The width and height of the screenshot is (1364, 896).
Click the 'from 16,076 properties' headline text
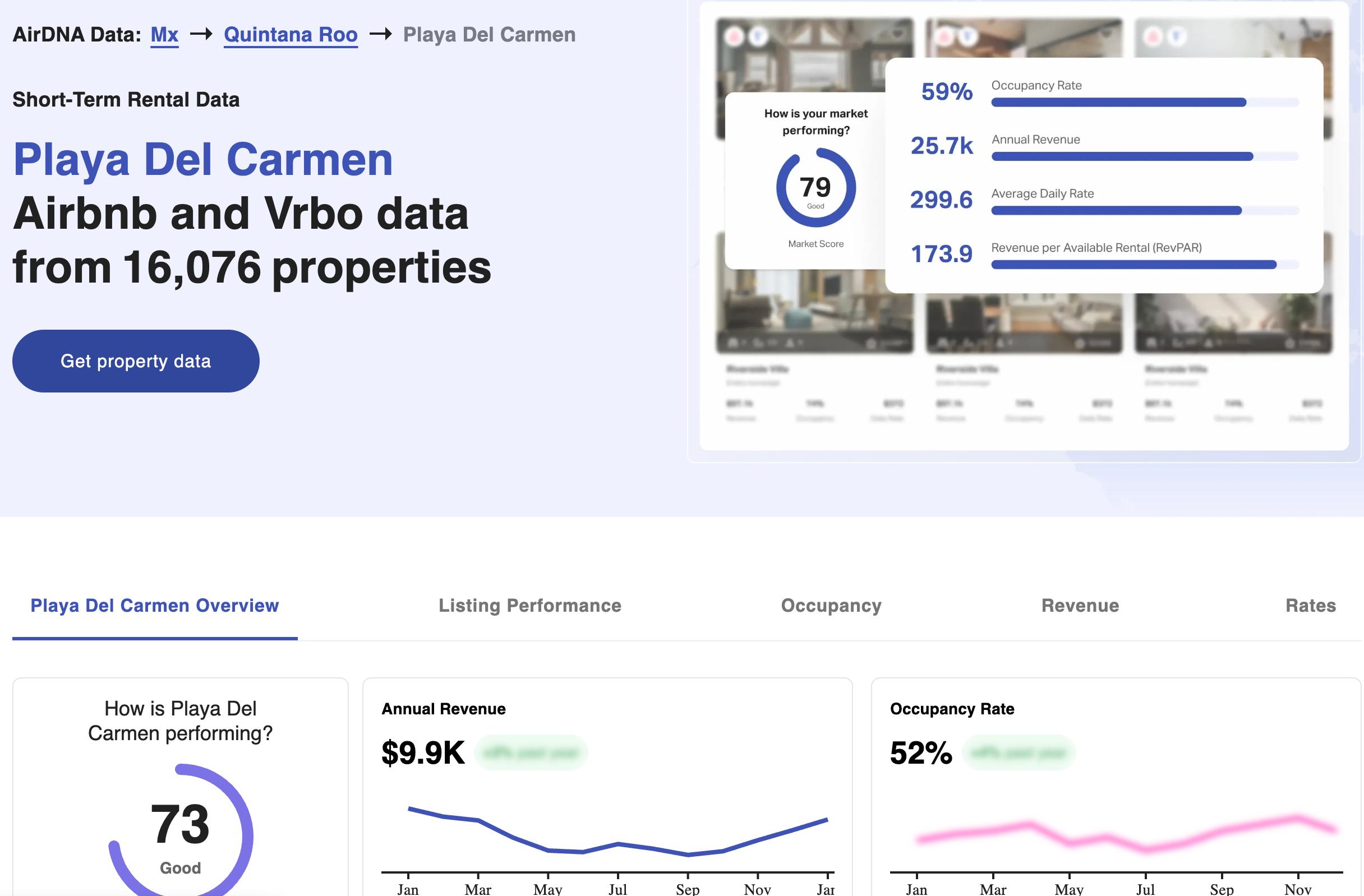[x=252, y=267]
